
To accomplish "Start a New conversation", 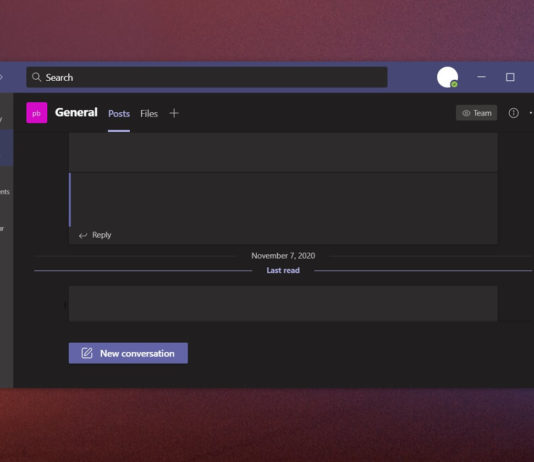I will tap(128, 353).
